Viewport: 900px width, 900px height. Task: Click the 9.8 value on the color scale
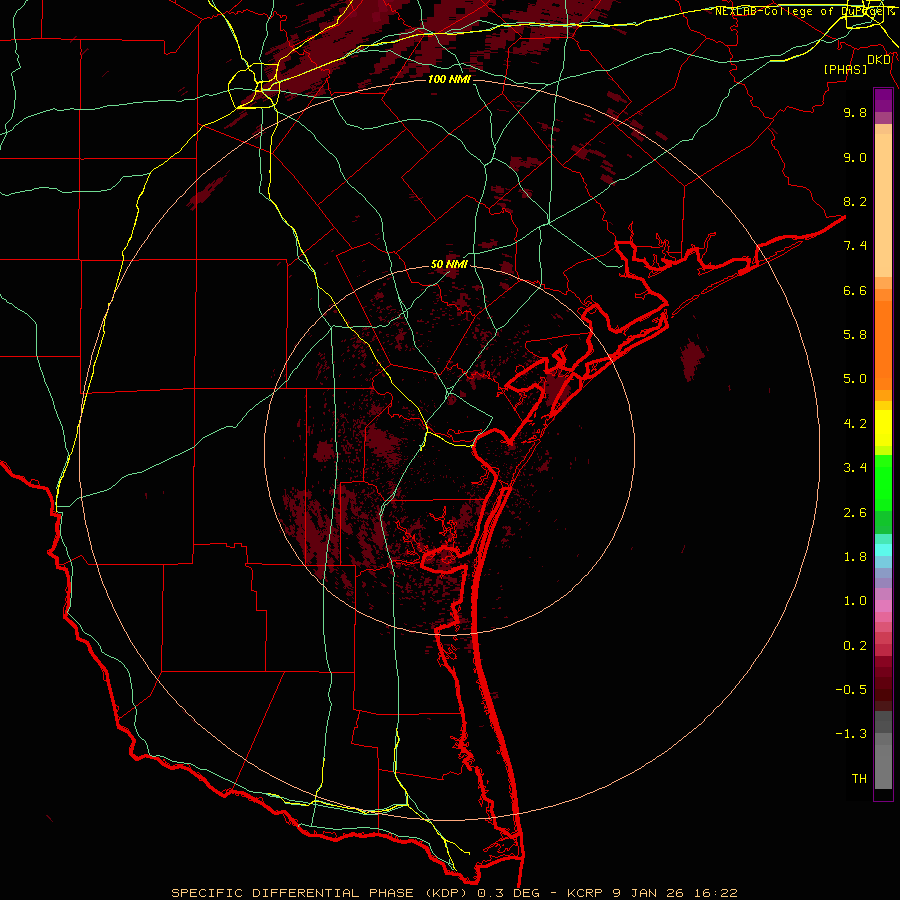(855, 112)
